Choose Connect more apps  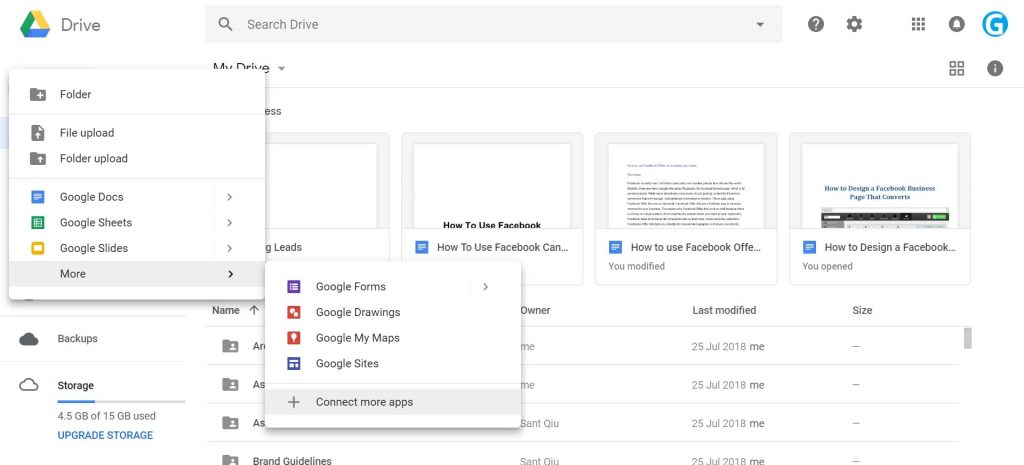click(x=393, y=402)
